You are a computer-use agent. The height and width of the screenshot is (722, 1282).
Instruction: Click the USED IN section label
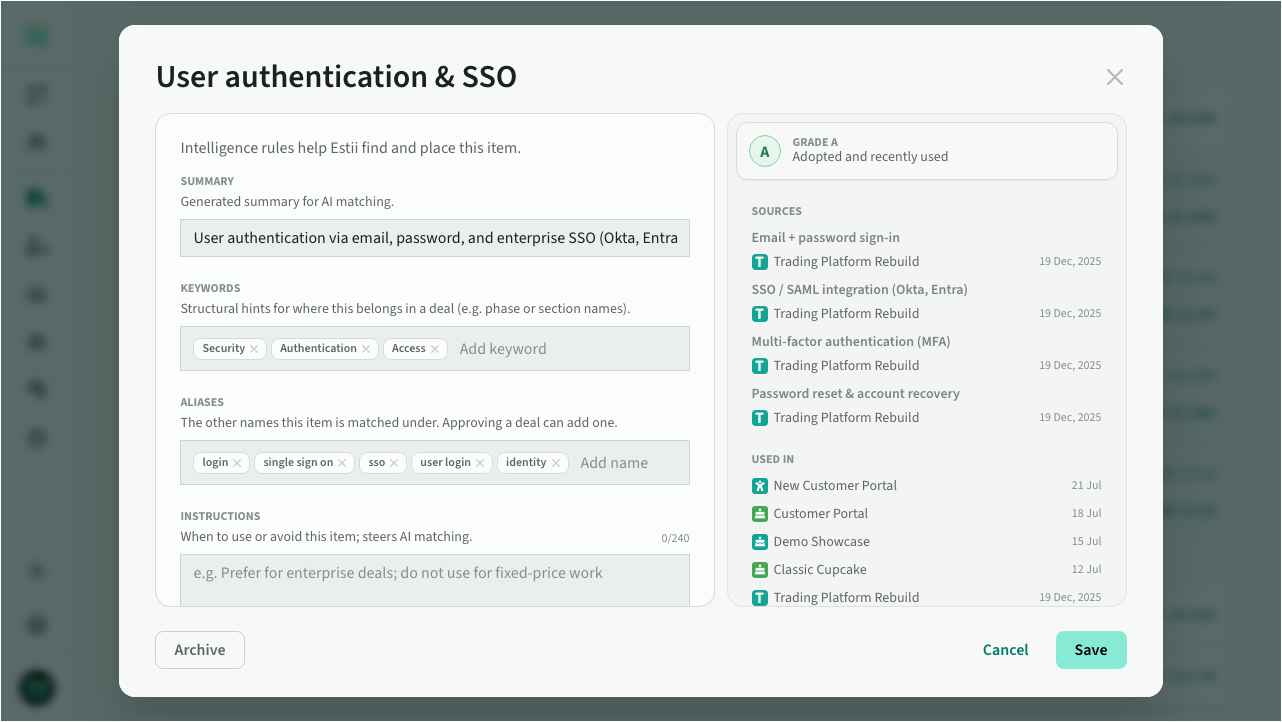point(773,460)
